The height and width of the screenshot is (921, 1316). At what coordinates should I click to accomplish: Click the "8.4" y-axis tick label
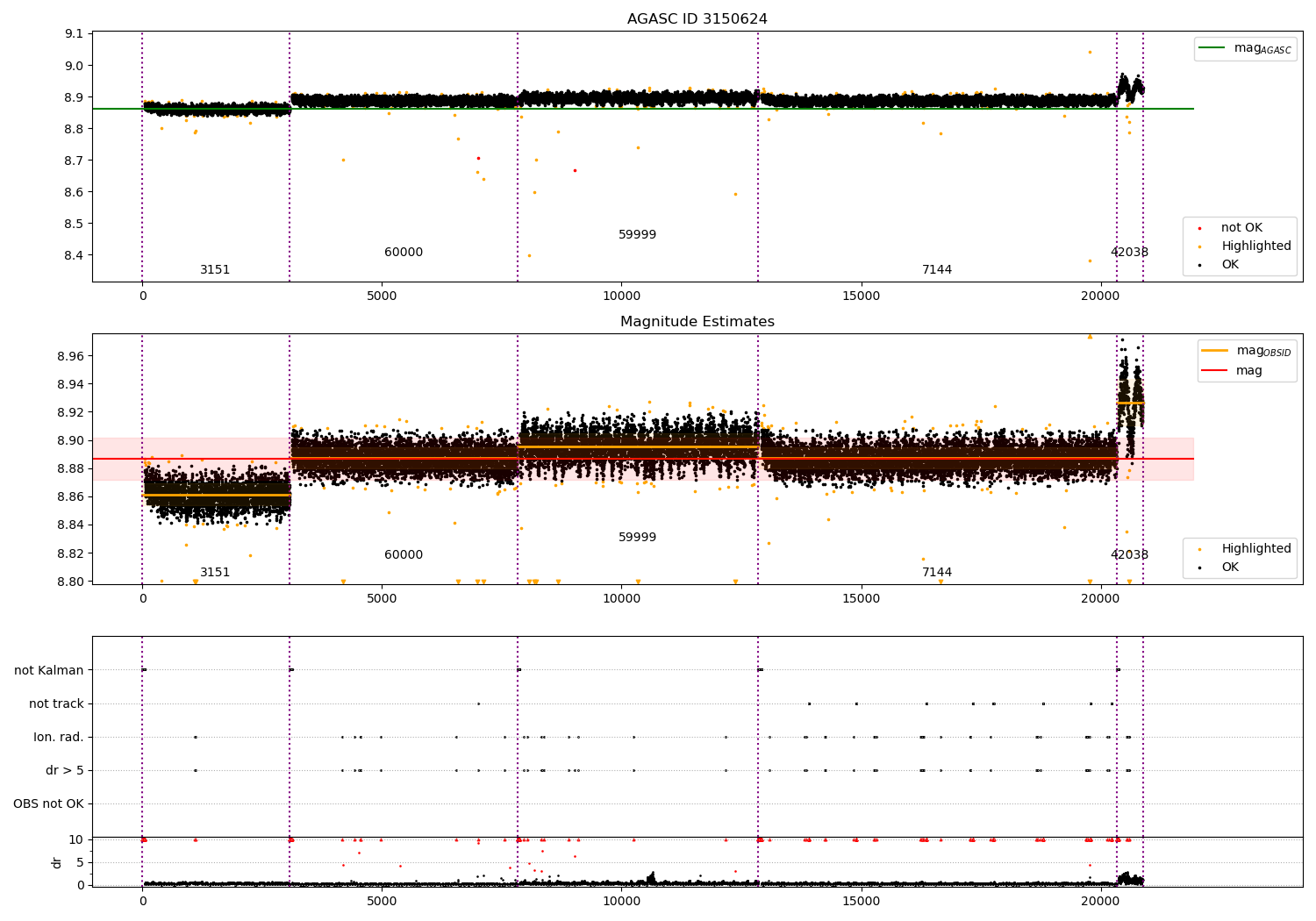tap(74, 255)
